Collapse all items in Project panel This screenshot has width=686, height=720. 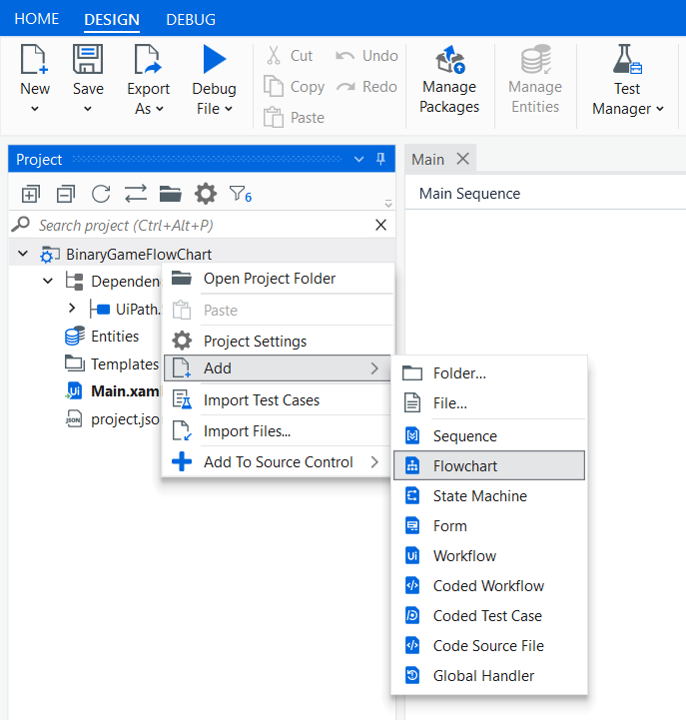[x=66, y=194]
